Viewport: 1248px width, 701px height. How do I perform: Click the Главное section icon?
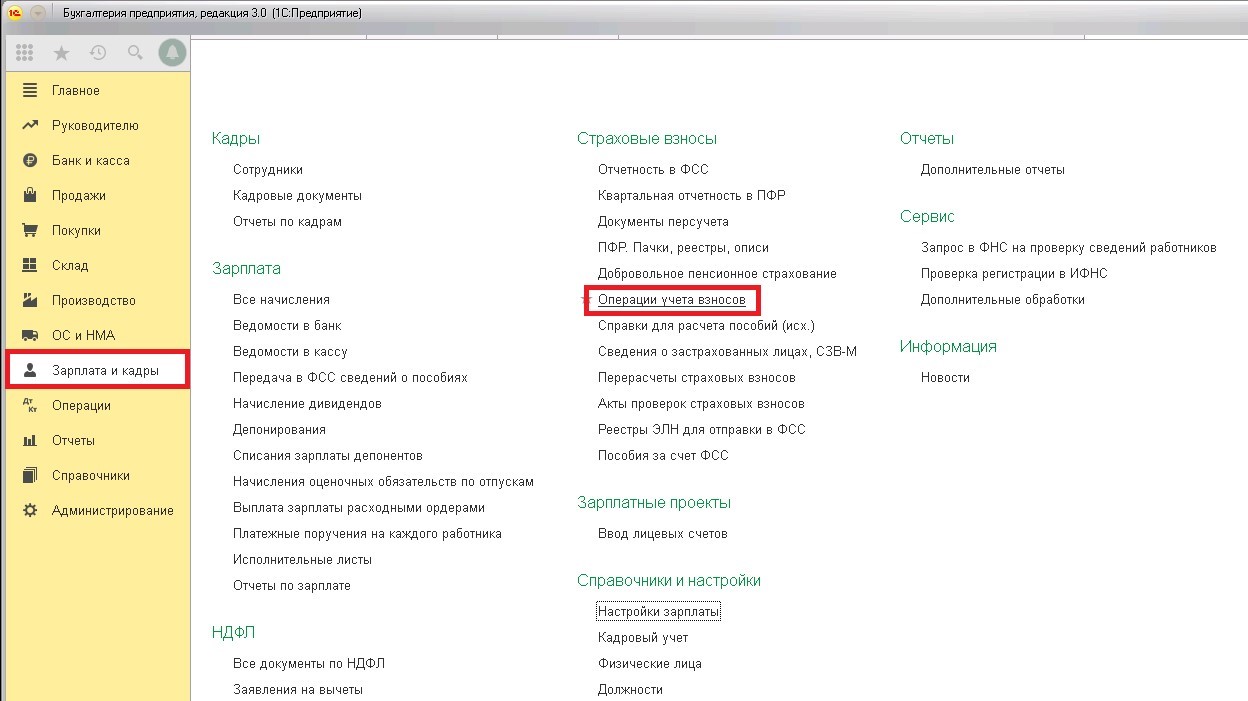tap(30, 91)
